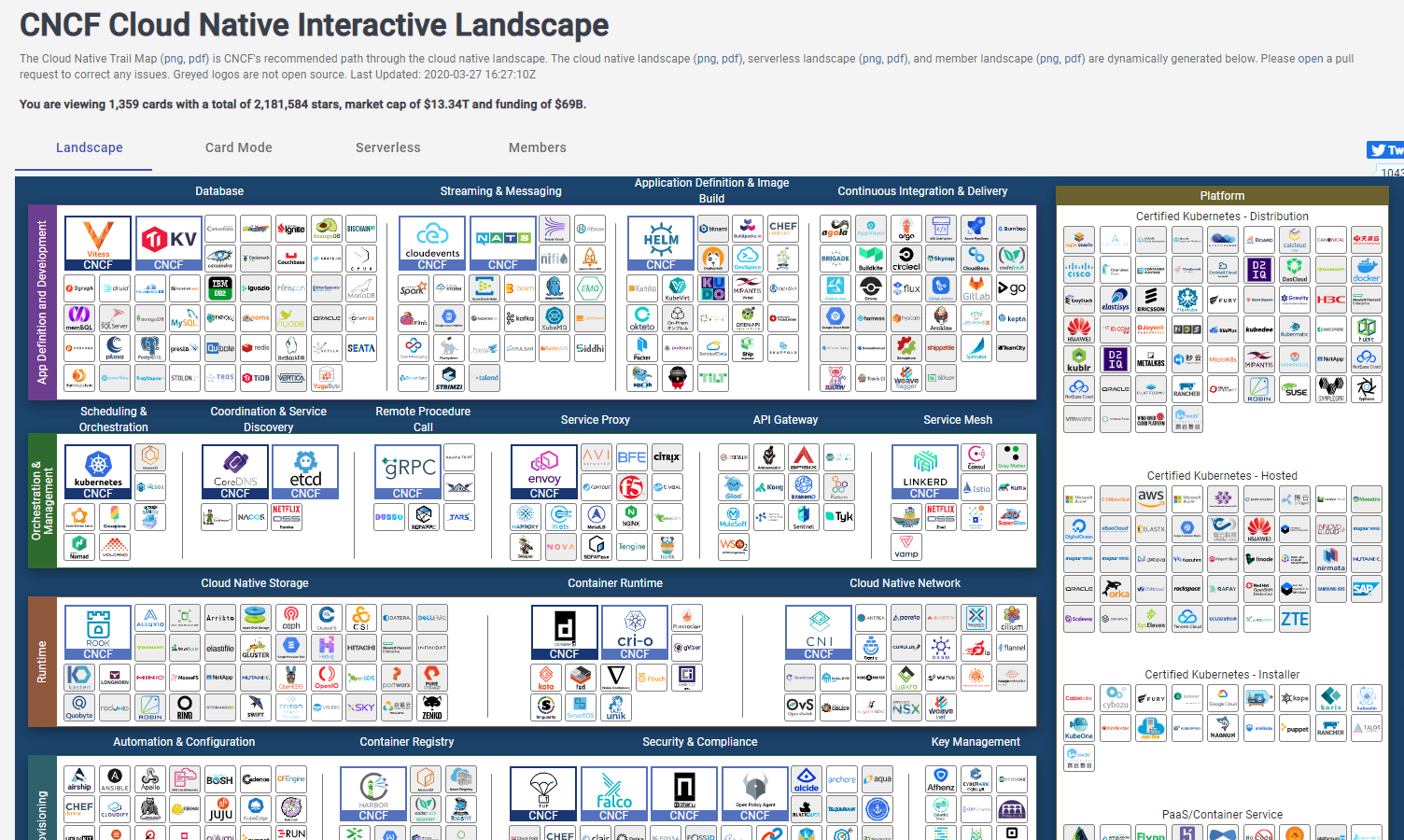The width and height of the screenshot is (1404, 840).
Task: Select the CoreDNS project card
Action: coord(235,472)
